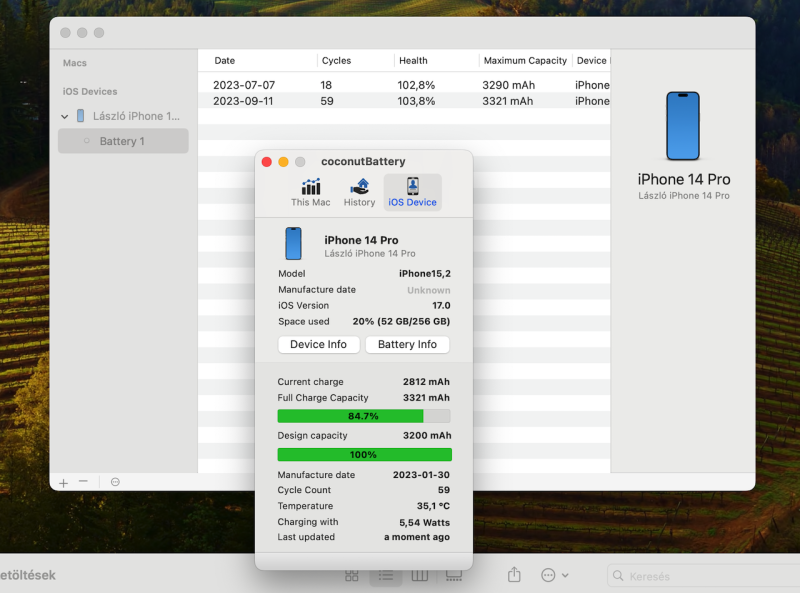Switch Finder to icon grid view
Viewport: 800px width, 593px height.
click(352, 576)
